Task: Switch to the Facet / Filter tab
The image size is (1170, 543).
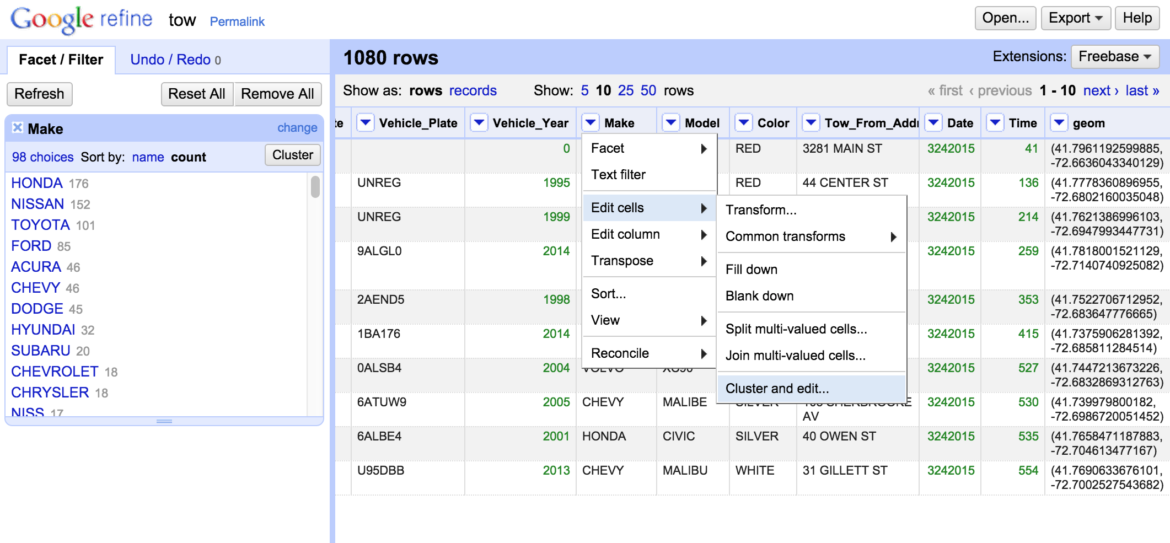Action: pos(61,60)
